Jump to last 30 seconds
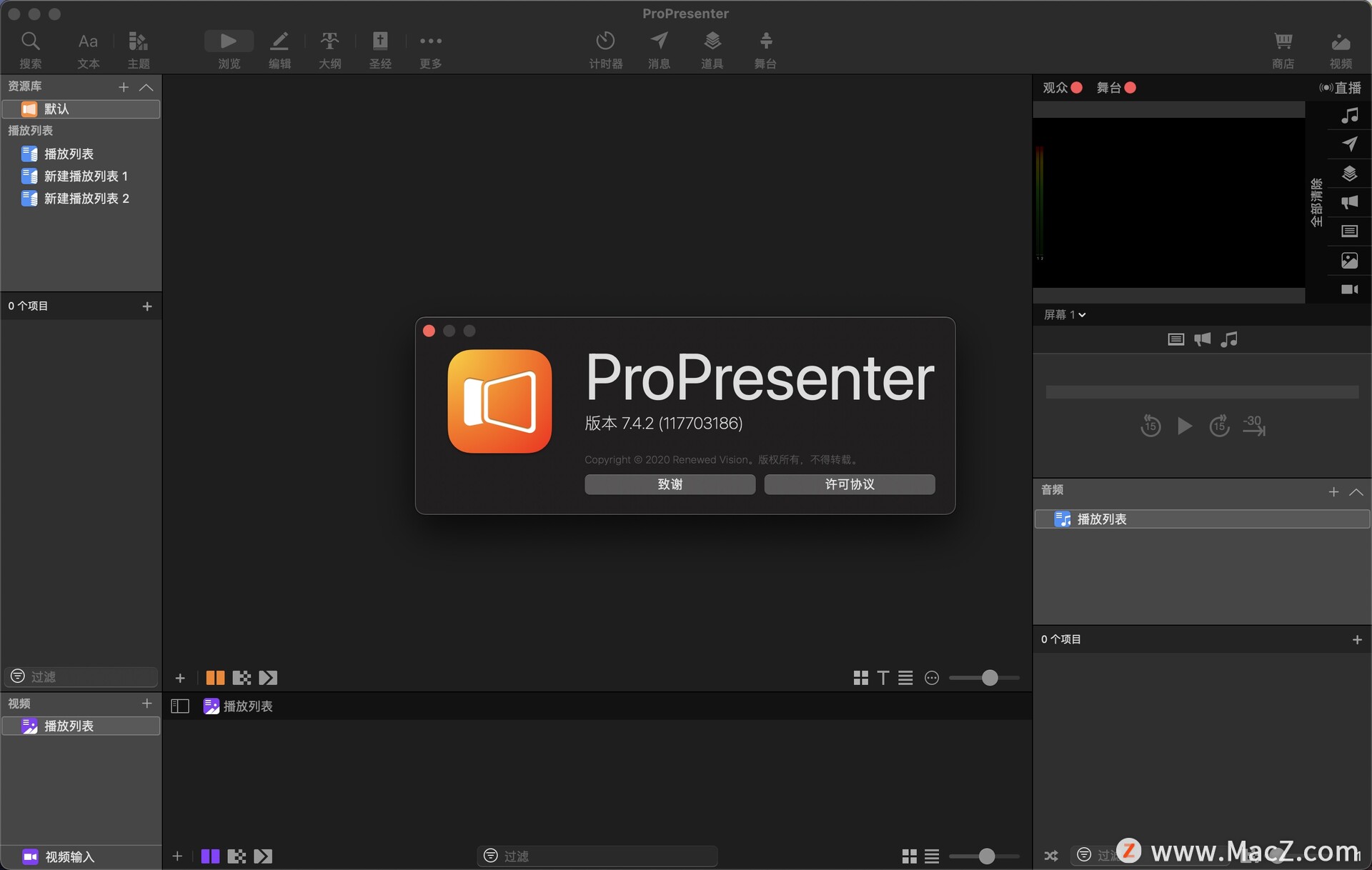 click(1254, 426)
